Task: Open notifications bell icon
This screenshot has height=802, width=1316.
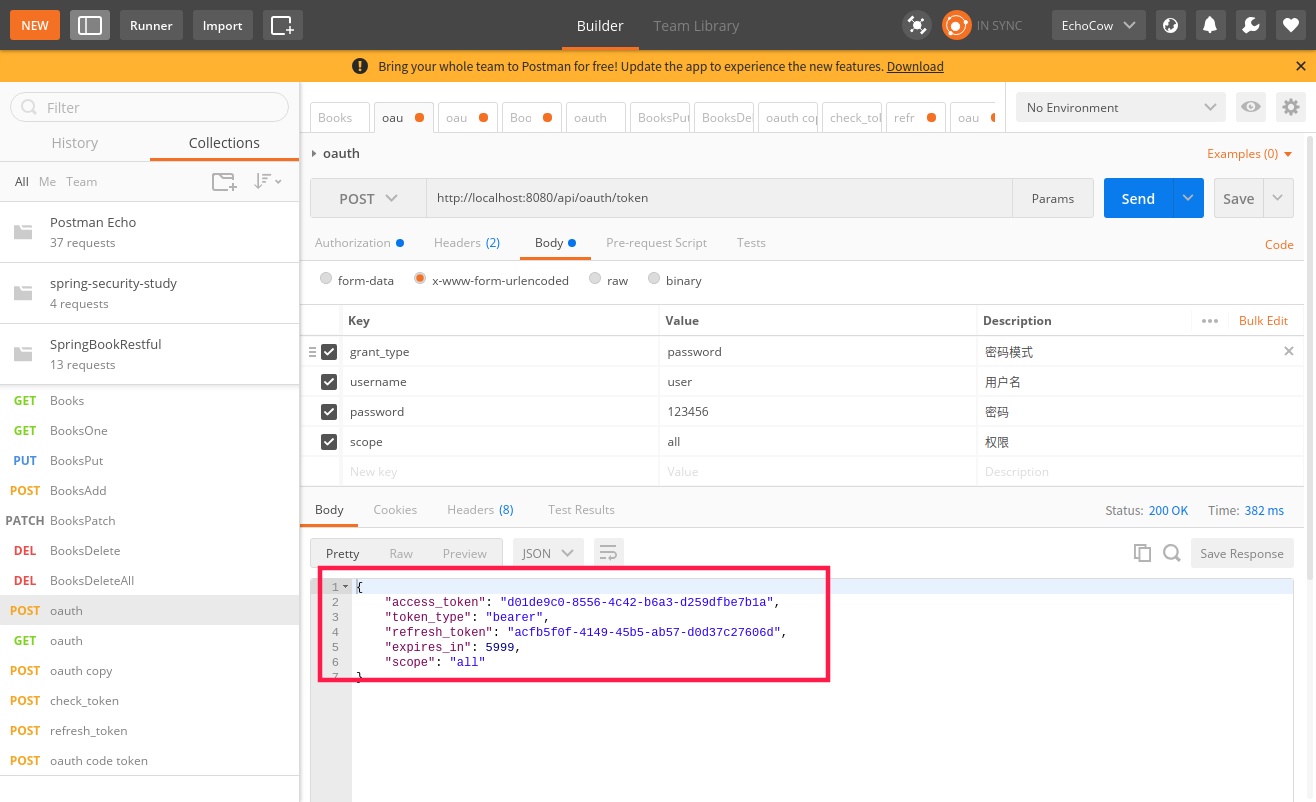Action: pyautogui.click(x=1211, y=25)
